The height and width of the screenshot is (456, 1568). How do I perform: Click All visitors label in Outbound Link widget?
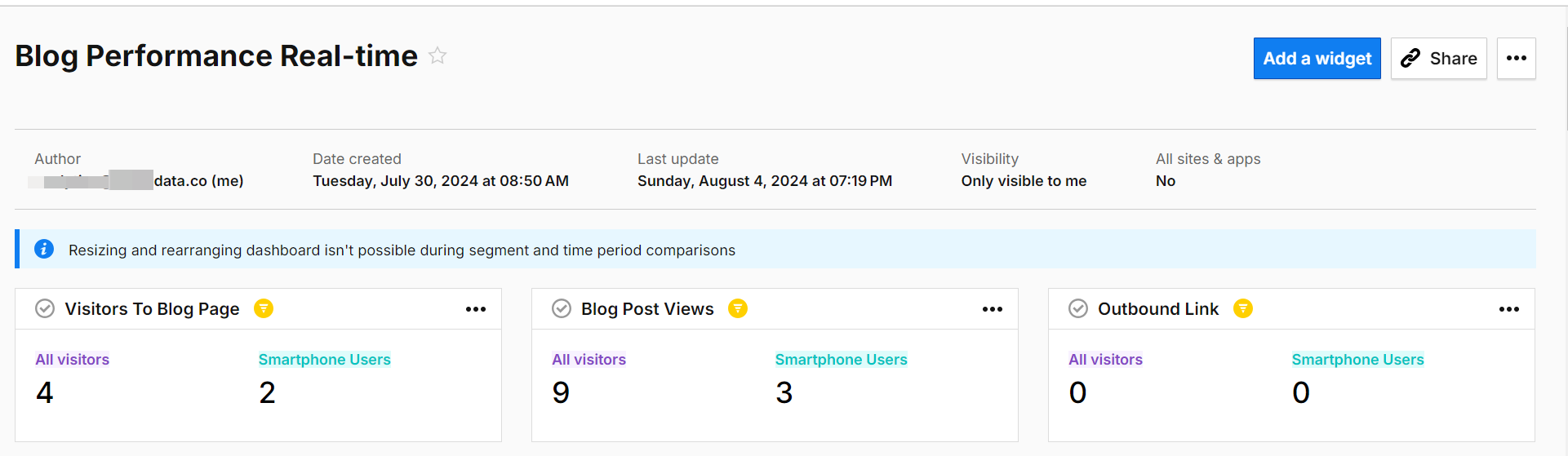click(x=1105, y=360)
